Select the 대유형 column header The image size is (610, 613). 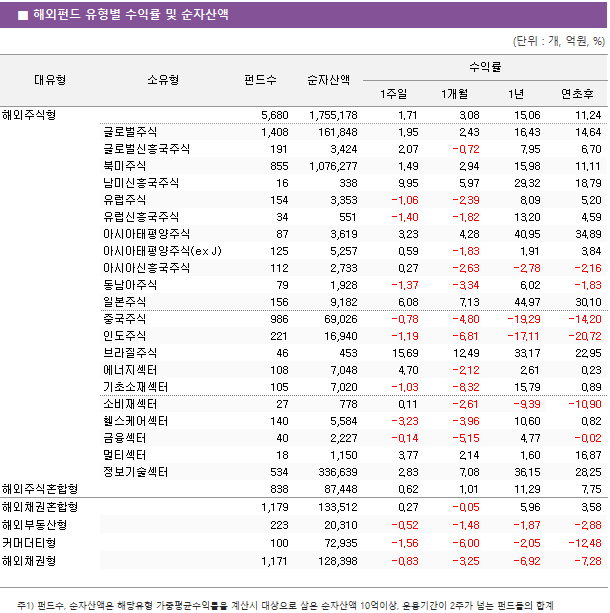[50, 80]
